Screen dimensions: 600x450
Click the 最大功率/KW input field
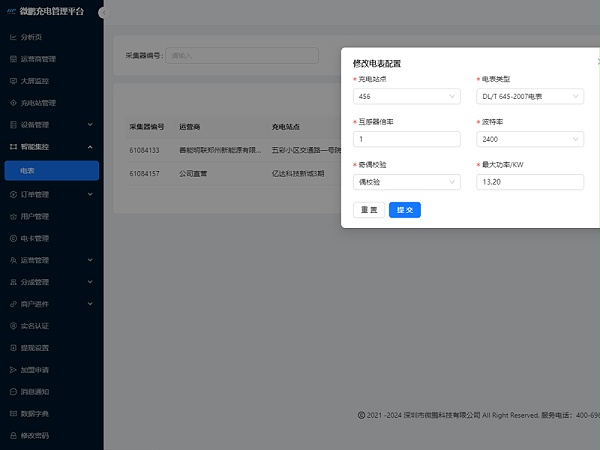pos(530,182)
